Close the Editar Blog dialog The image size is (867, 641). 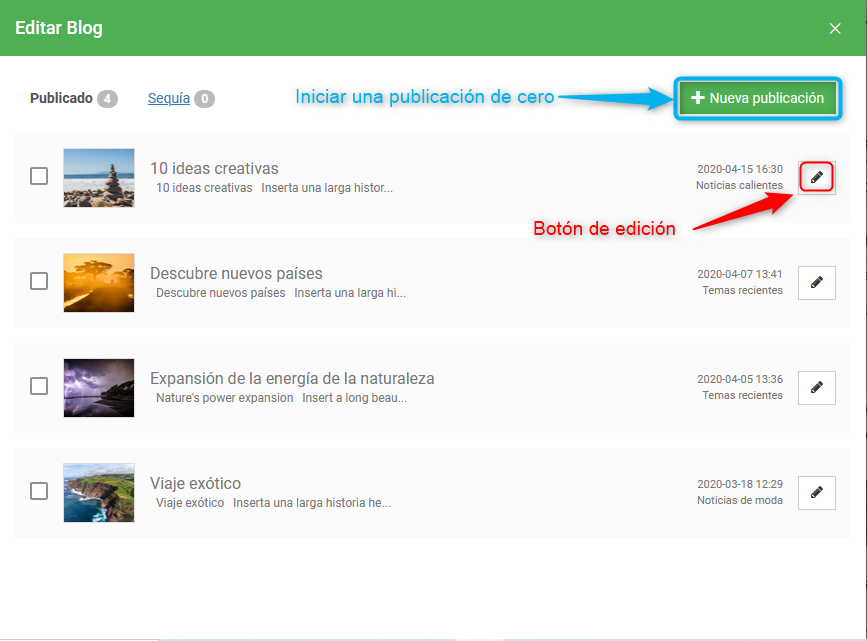835,28
